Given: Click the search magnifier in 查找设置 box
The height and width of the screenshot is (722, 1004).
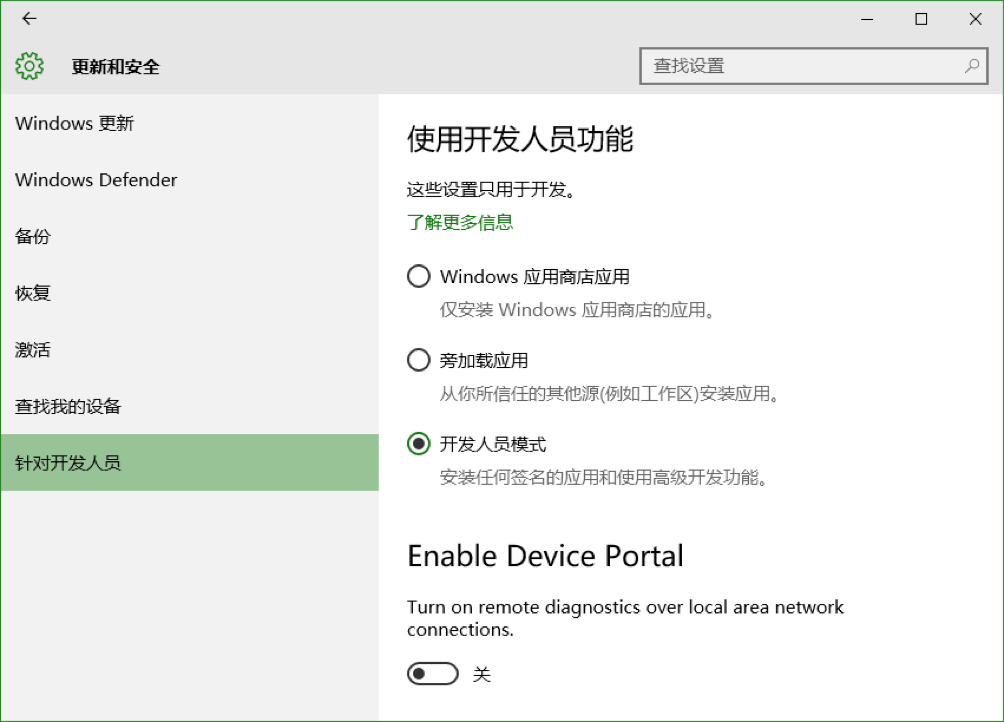Looking at the screenshot, I should 971,64.
